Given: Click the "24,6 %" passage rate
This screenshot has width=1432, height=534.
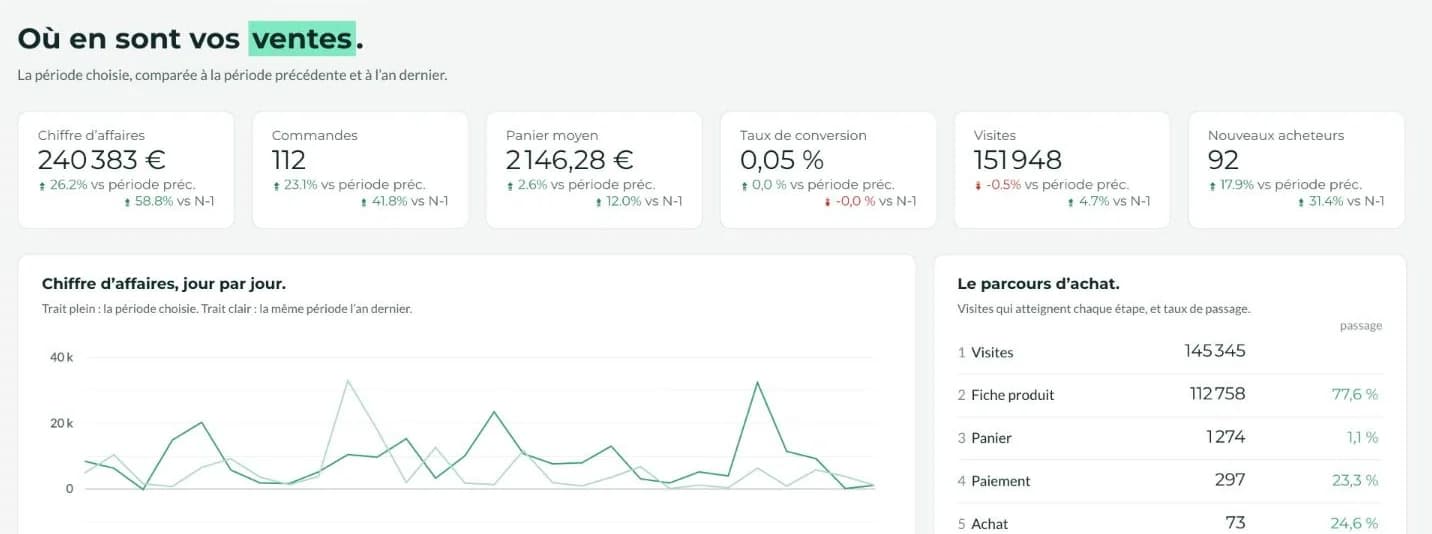Looking at the screenshot, I should (x=1355, y=524).
